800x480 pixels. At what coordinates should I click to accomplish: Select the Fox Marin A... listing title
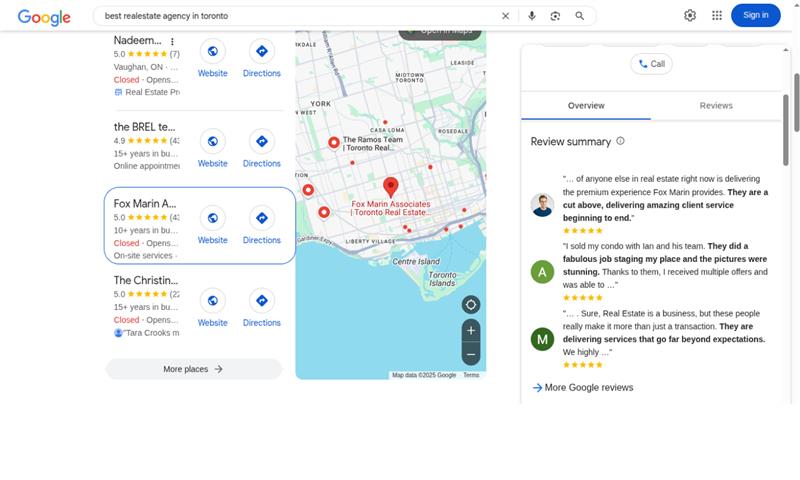coord(145,204)
